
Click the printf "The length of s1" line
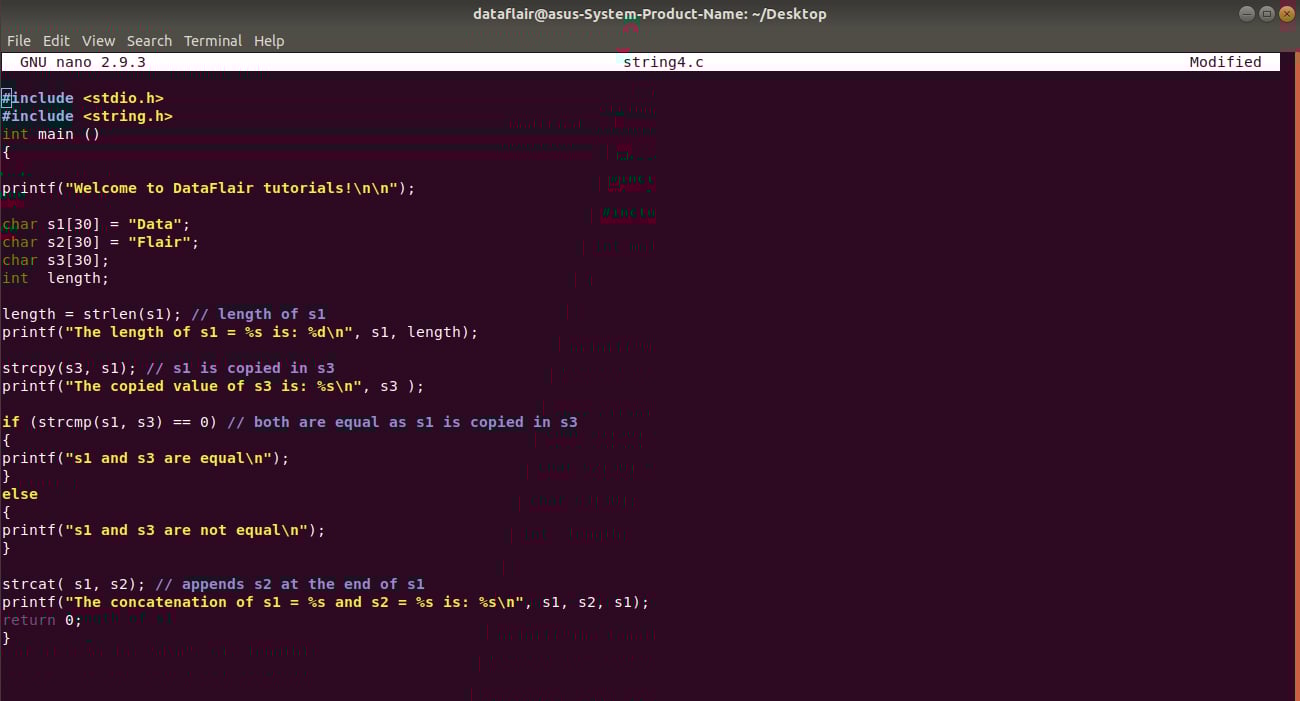point(240,332)
